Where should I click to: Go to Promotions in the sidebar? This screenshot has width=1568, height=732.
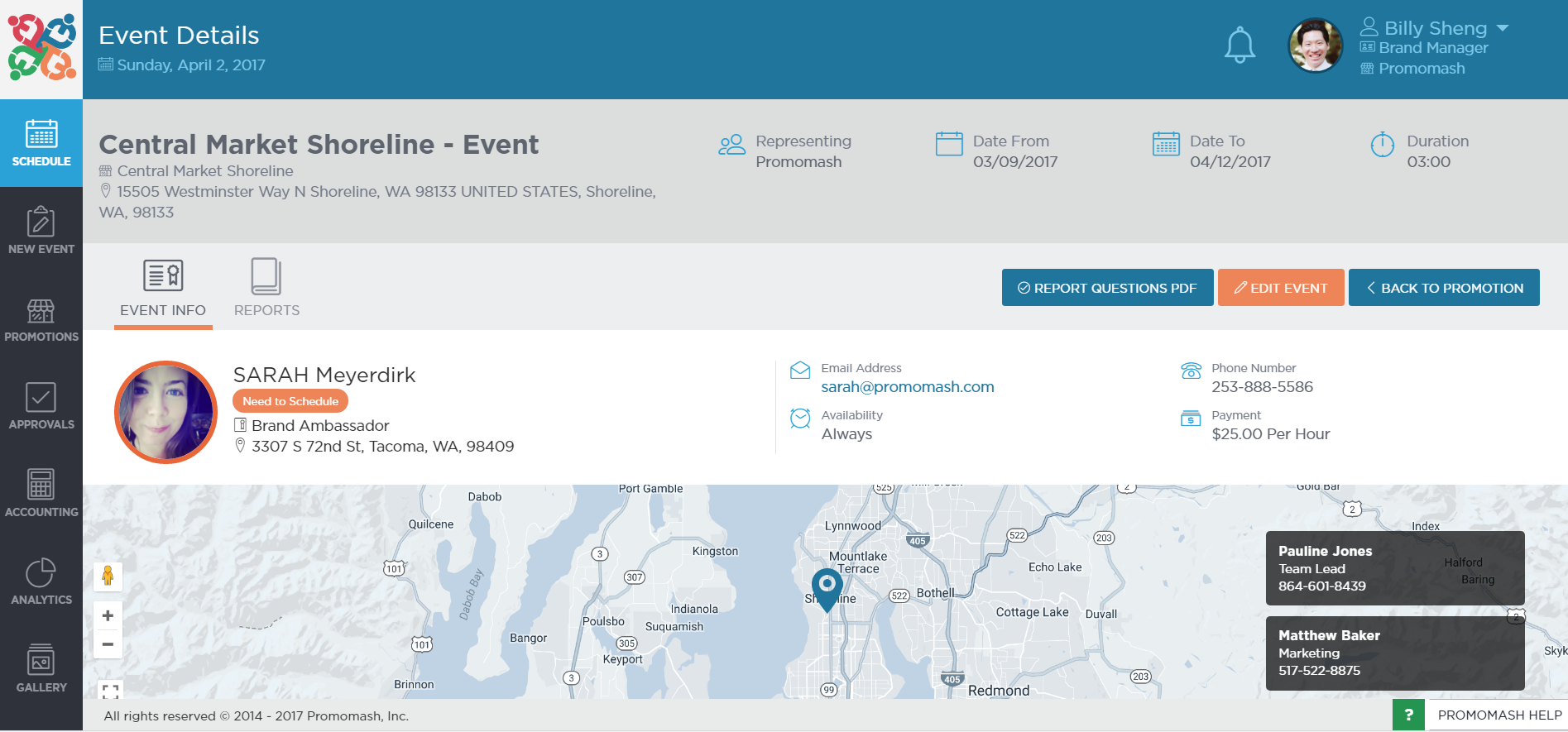tap(41, 318)
